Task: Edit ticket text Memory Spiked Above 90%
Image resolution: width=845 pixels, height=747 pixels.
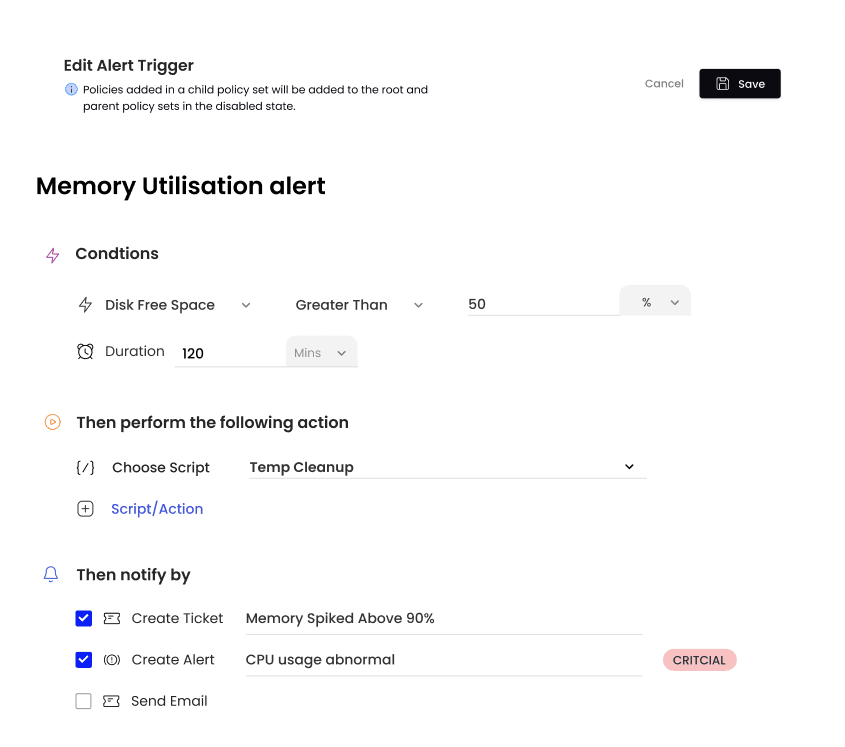Action: (444, 619)
